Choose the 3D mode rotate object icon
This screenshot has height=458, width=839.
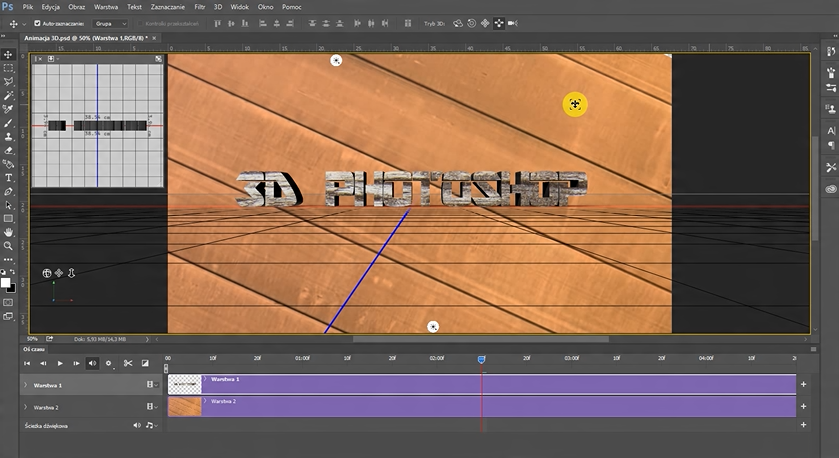(458, 23)
